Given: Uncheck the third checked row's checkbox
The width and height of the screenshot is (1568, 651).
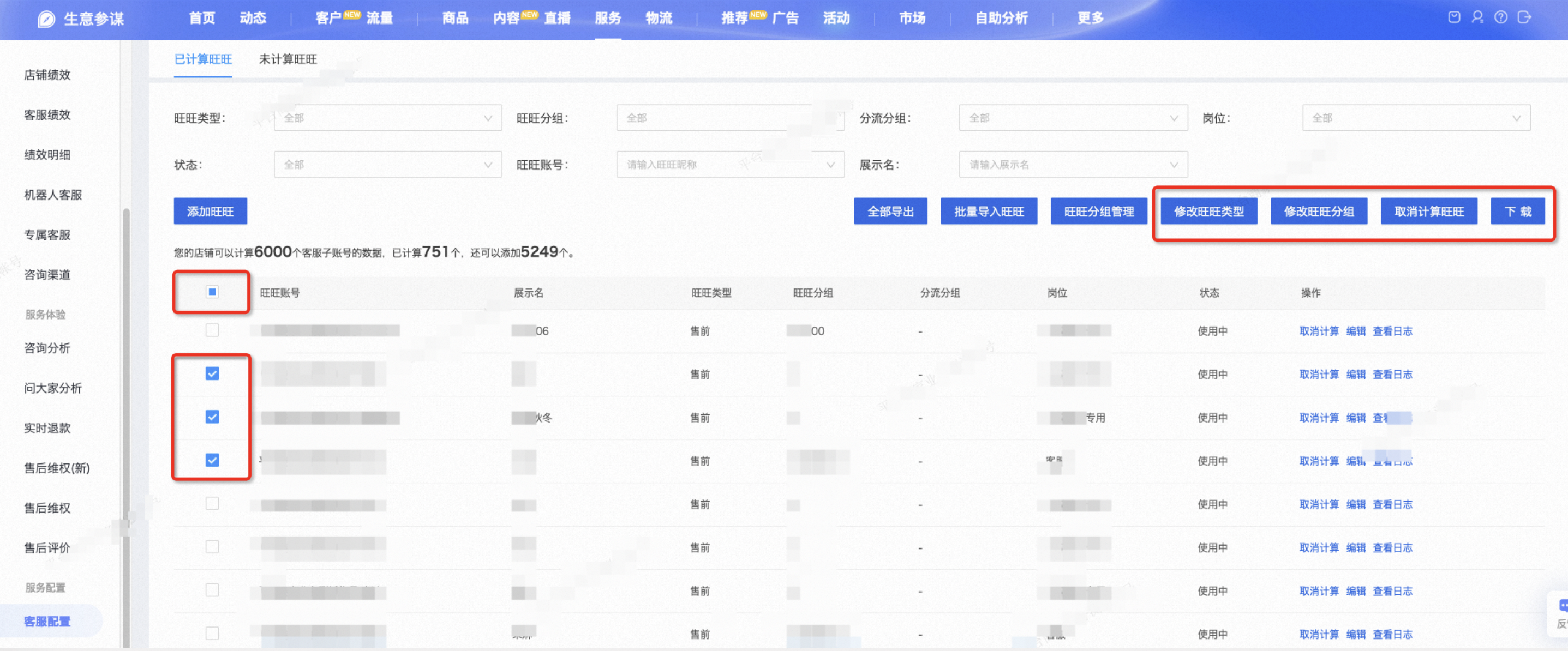Looking at the screenshot, I should click(212, 460).
